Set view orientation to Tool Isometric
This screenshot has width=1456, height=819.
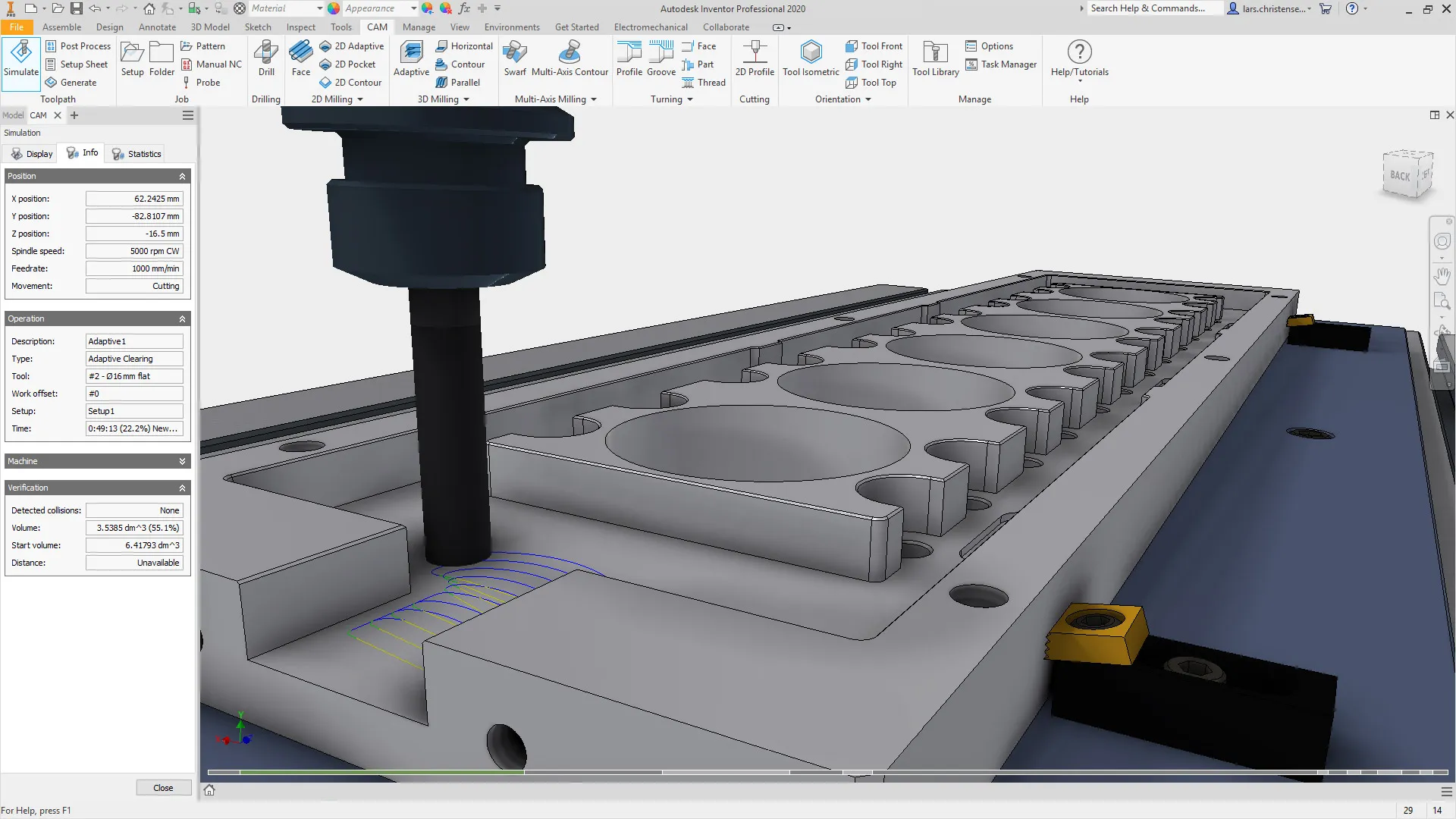point(811,59)
